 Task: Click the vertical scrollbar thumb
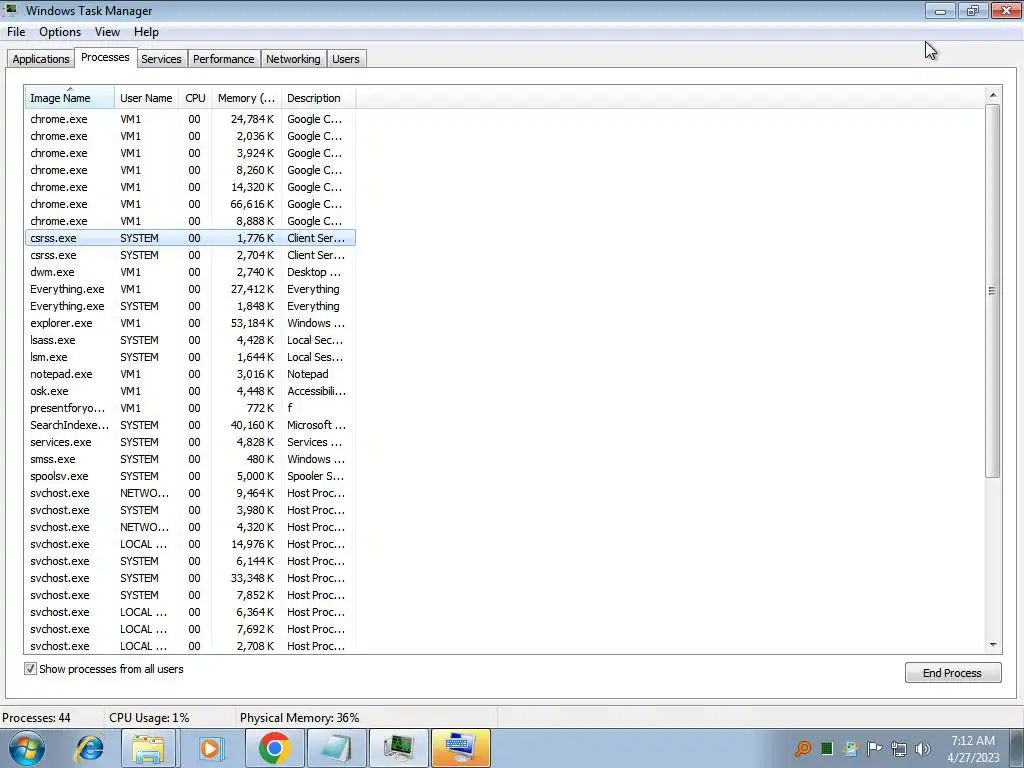993,291
